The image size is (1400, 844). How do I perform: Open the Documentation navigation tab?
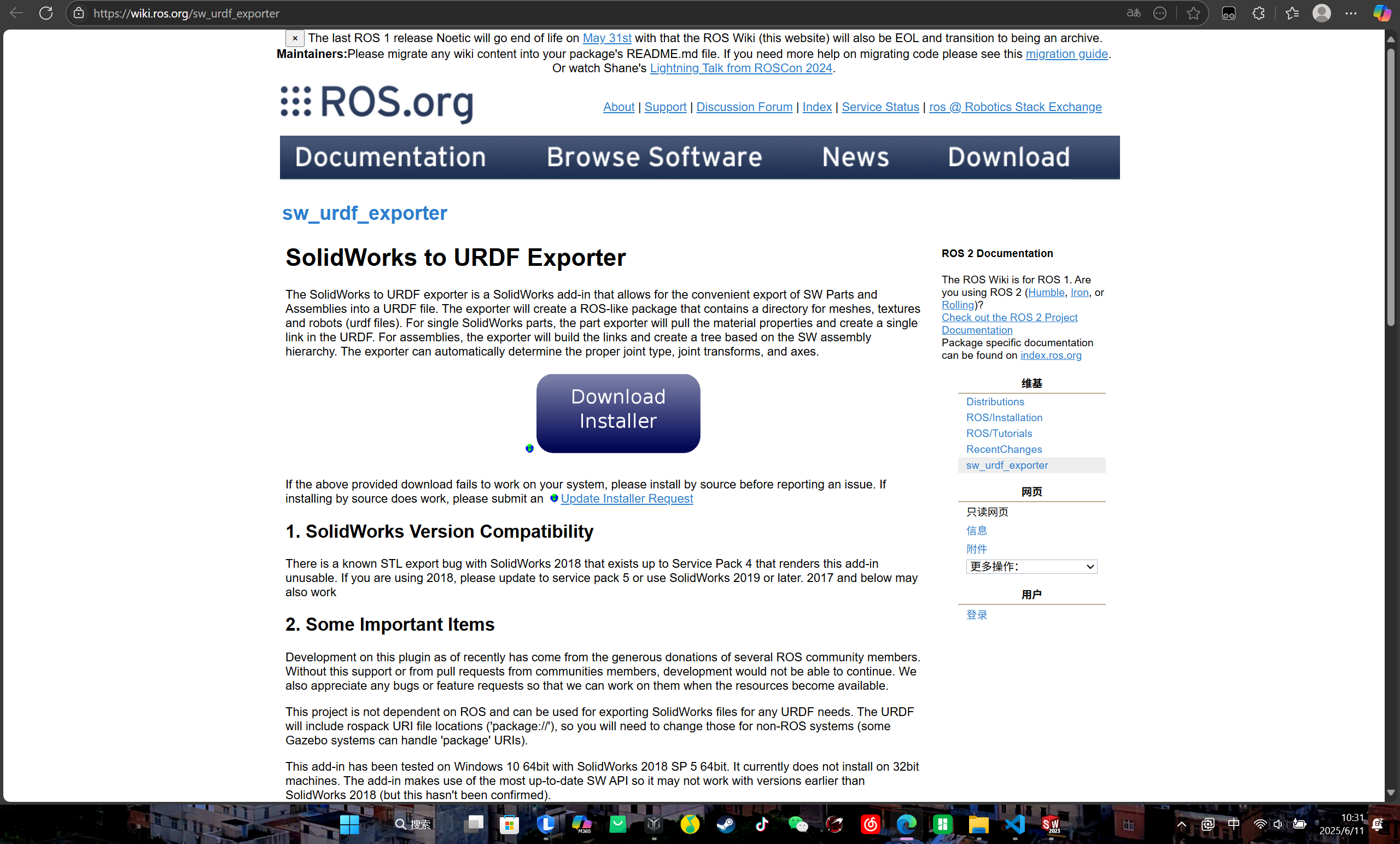click(x=390, y=158)
